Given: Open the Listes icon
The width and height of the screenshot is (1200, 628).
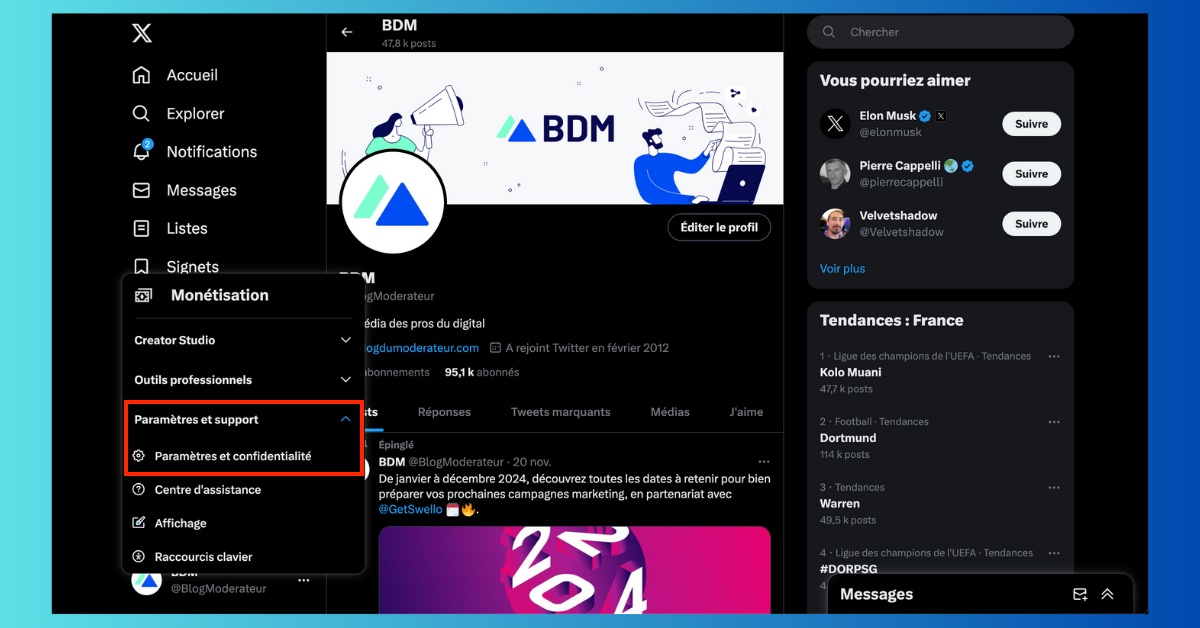Looking at the screenshot, I should point(142,228).
